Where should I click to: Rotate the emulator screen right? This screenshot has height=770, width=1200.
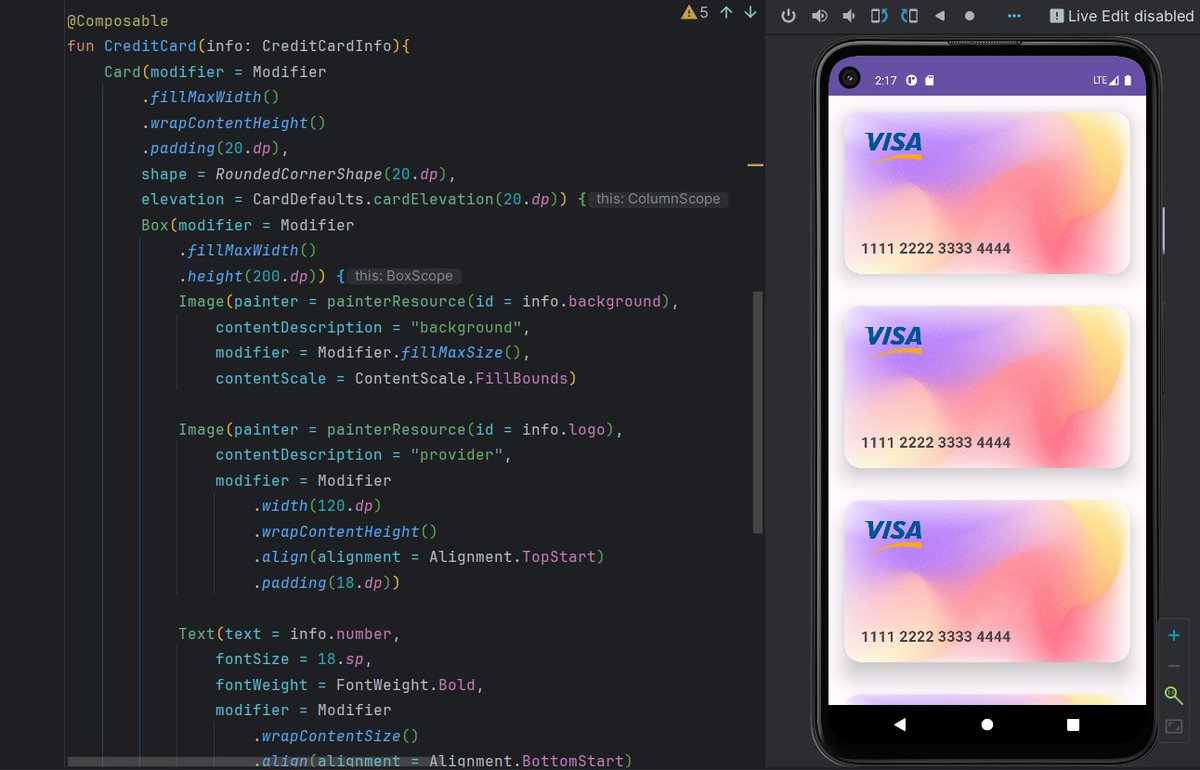tap(907, 15)
